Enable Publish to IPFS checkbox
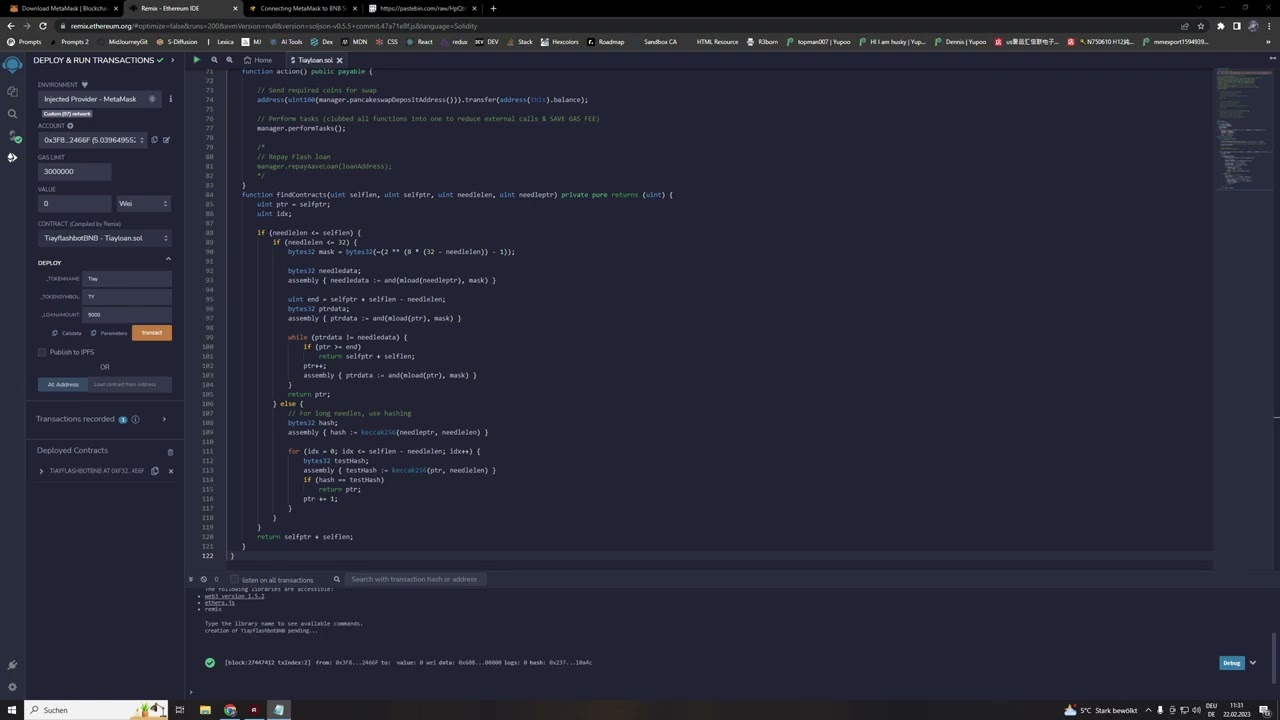1280x720 pixels. click(42, 352)
